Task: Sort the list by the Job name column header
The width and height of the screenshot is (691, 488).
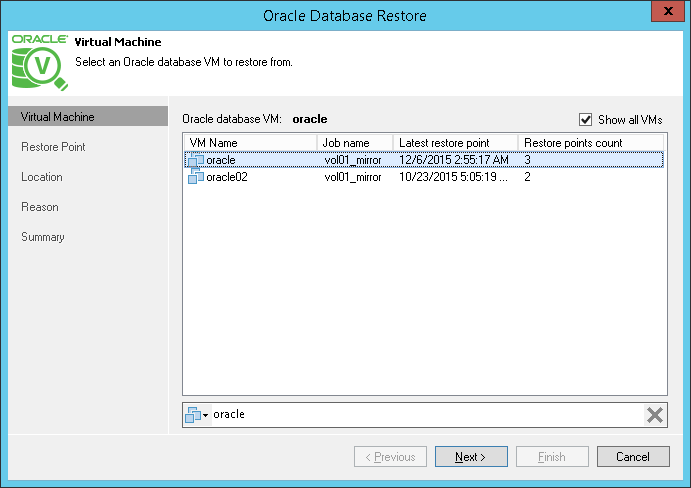Action: click(x=355, y=143)
